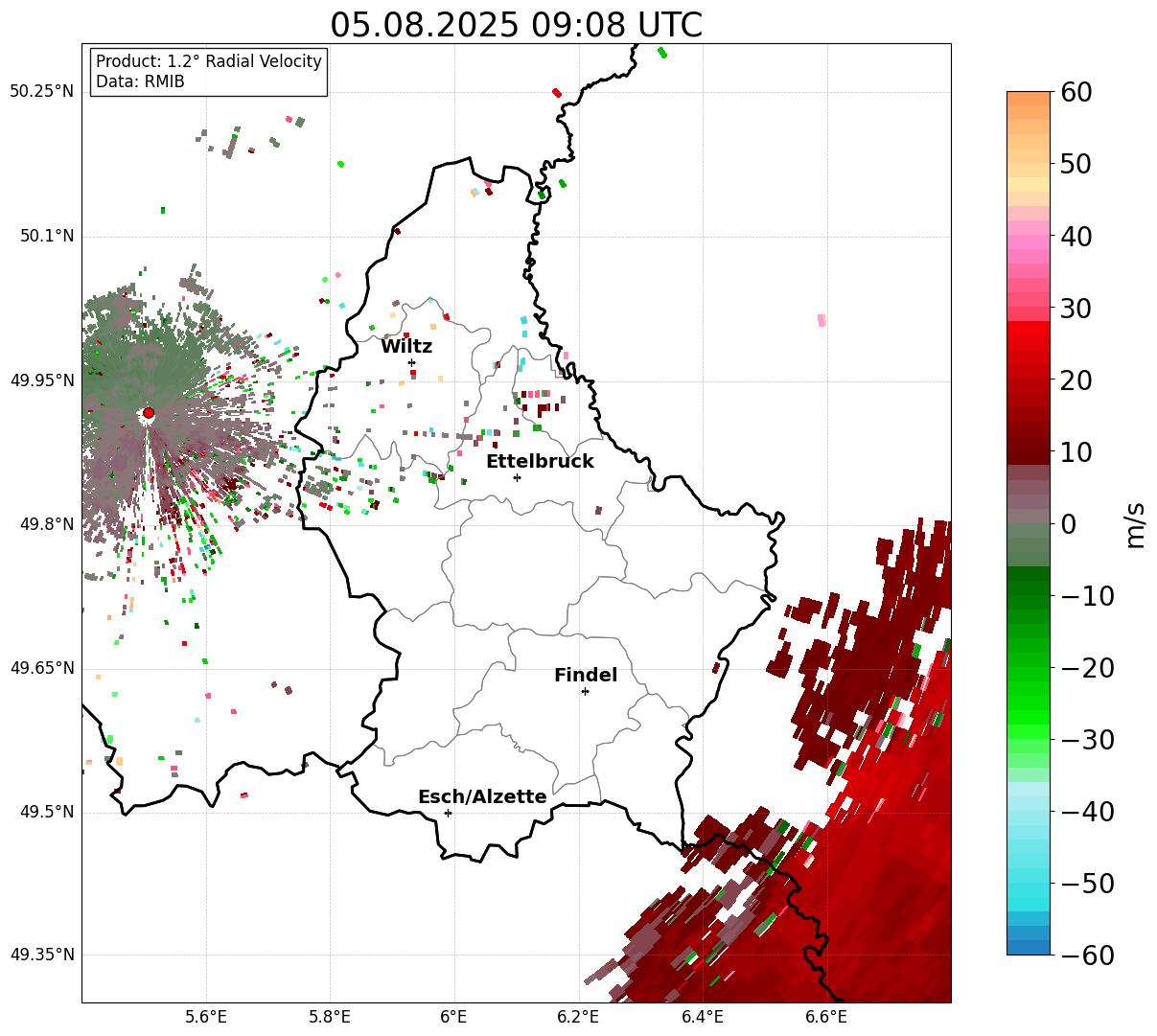Click the 50.1°N latitude label

coord(46,236)
